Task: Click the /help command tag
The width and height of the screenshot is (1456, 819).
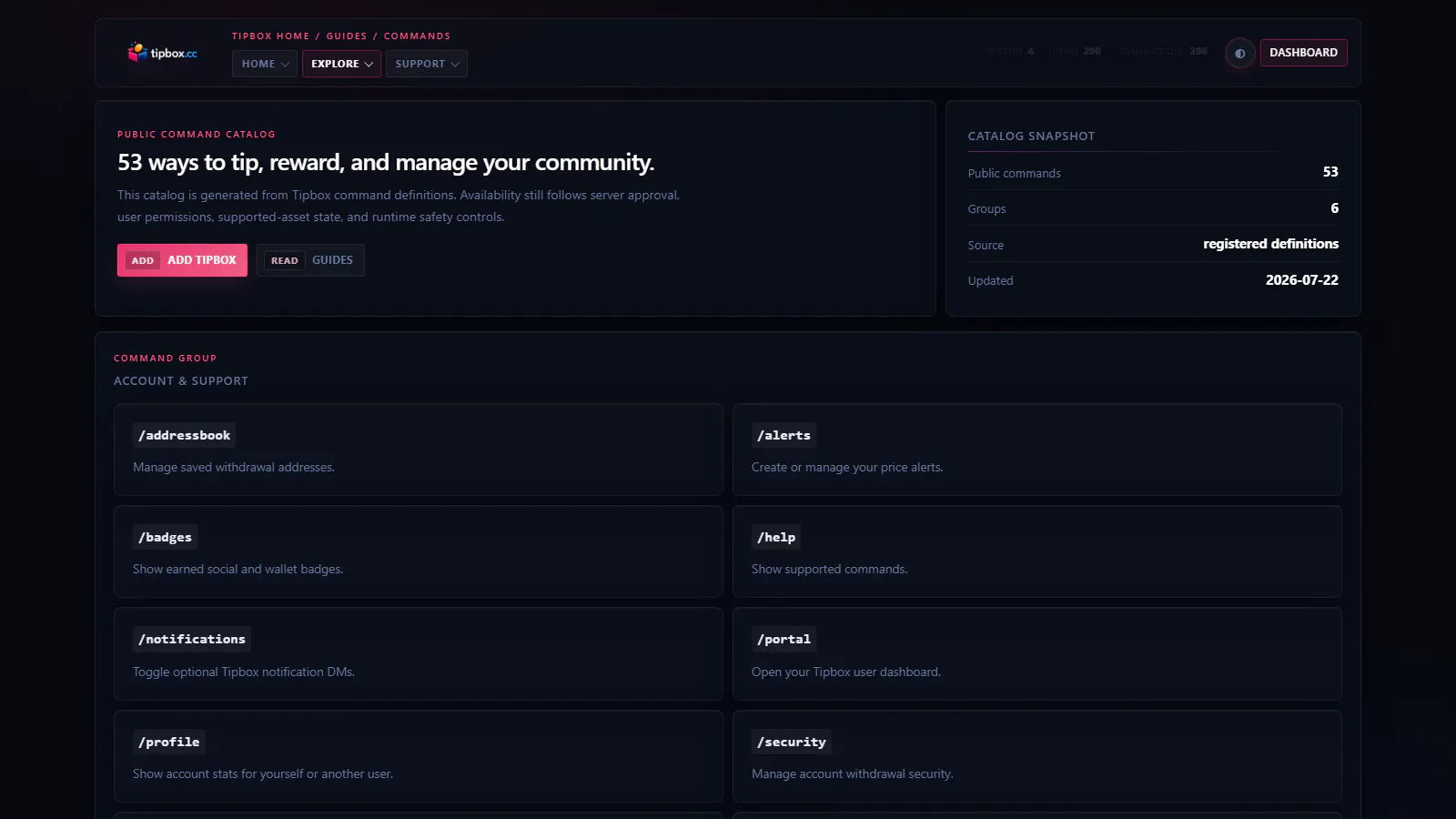Action: pos(776,537)
